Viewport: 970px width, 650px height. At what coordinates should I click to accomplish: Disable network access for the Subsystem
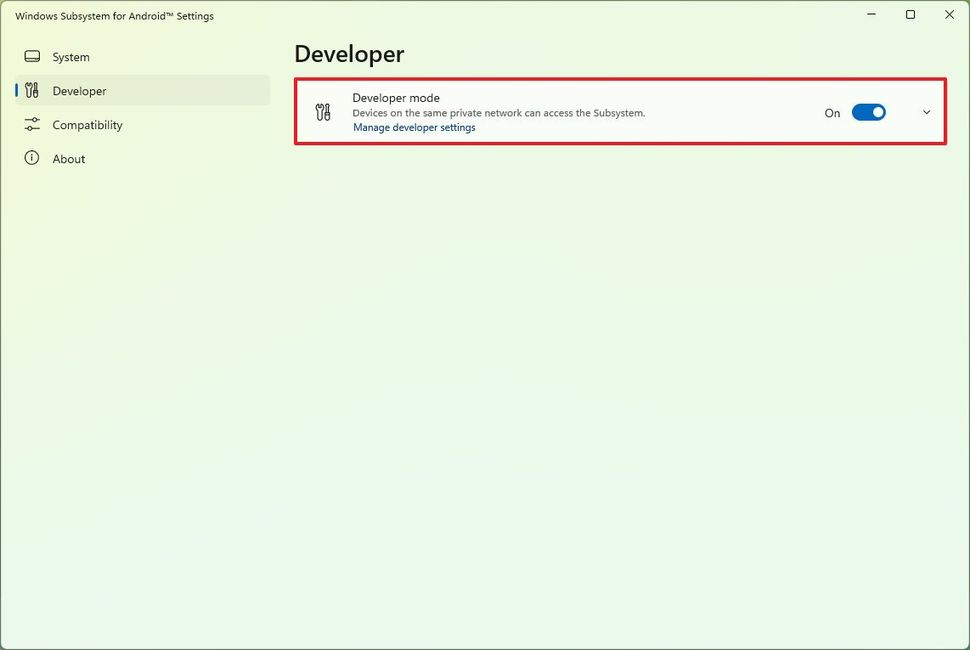[x=868, y=112]
